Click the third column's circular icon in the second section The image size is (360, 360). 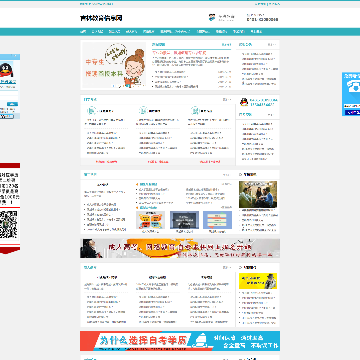[195, 111]
